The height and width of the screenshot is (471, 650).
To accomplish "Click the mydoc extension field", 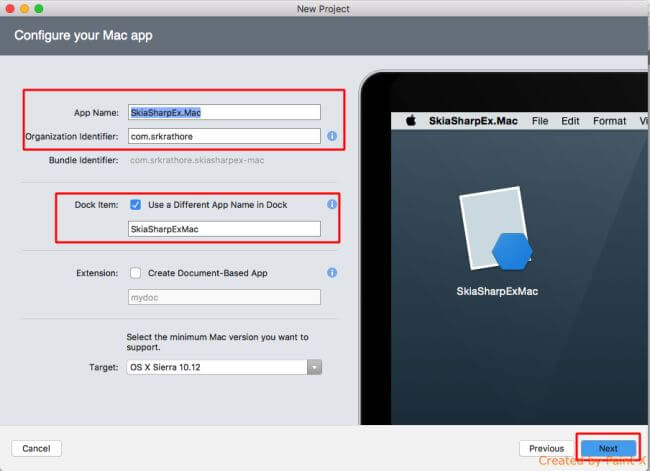I will click(x=224, y=297).
